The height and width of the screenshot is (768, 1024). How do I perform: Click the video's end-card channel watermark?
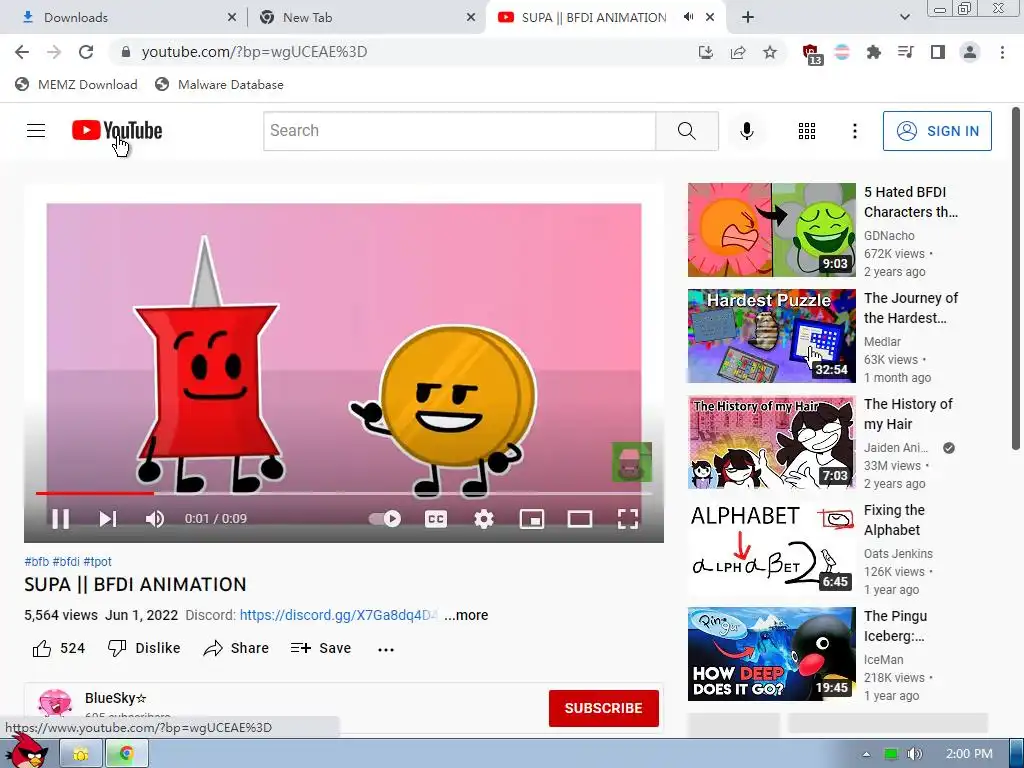(x=632, y=462)
